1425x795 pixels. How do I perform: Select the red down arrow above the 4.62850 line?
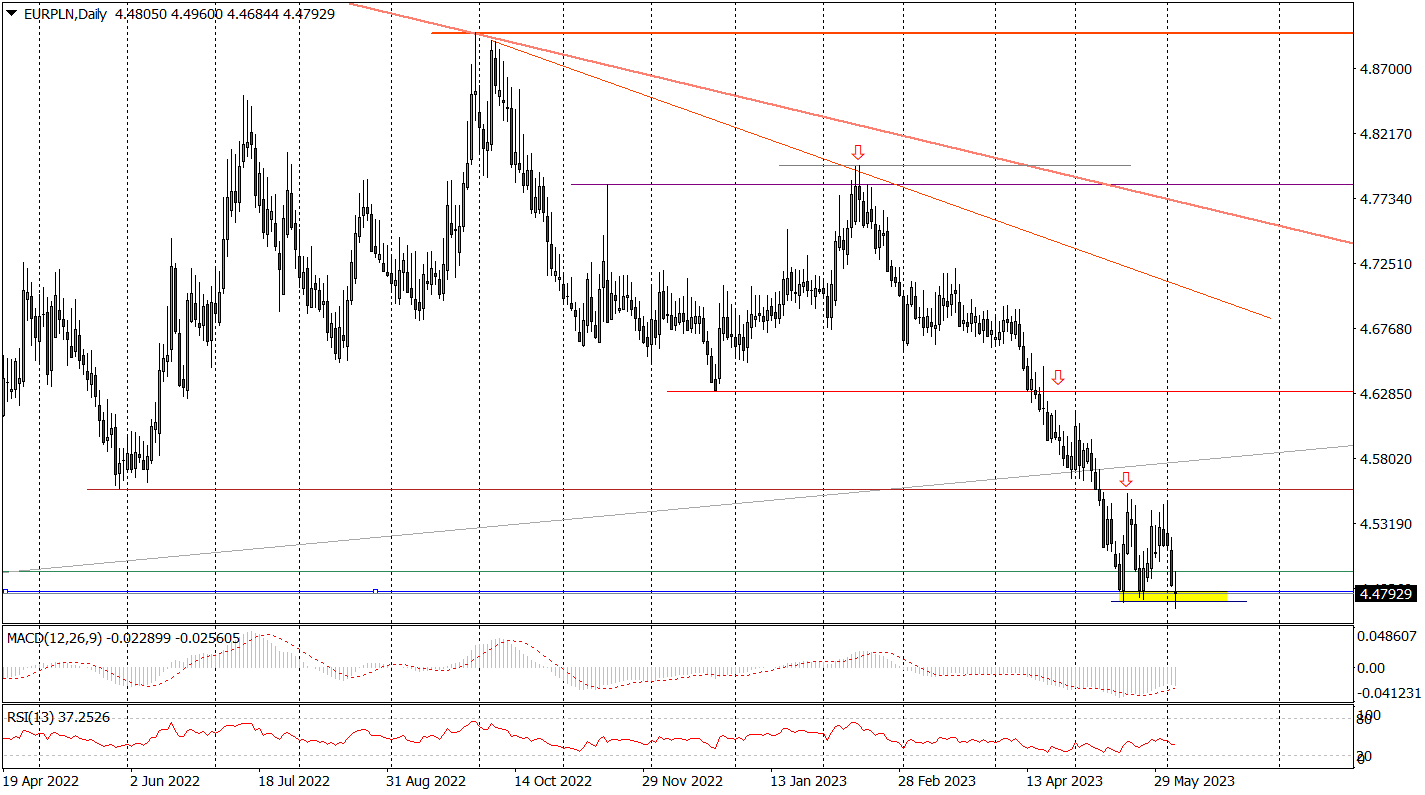(1058, 377)
